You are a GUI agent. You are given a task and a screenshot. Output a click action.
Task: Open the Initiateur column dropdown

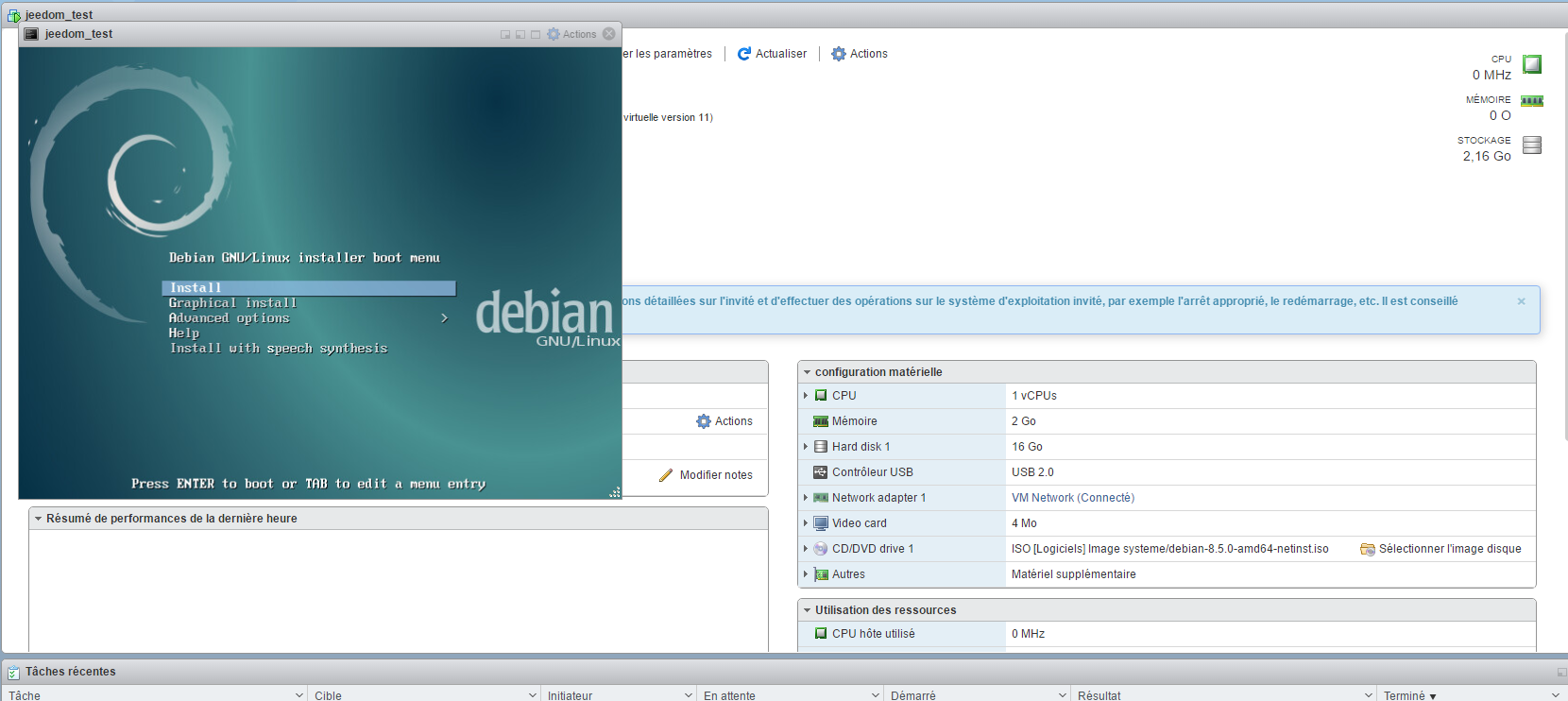689,695
